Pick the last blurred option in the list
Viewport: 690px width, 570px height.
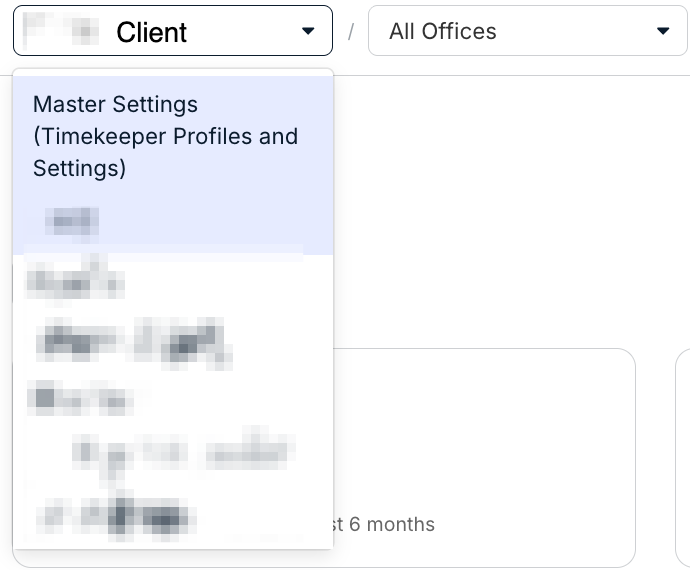(x=115, y=518)
